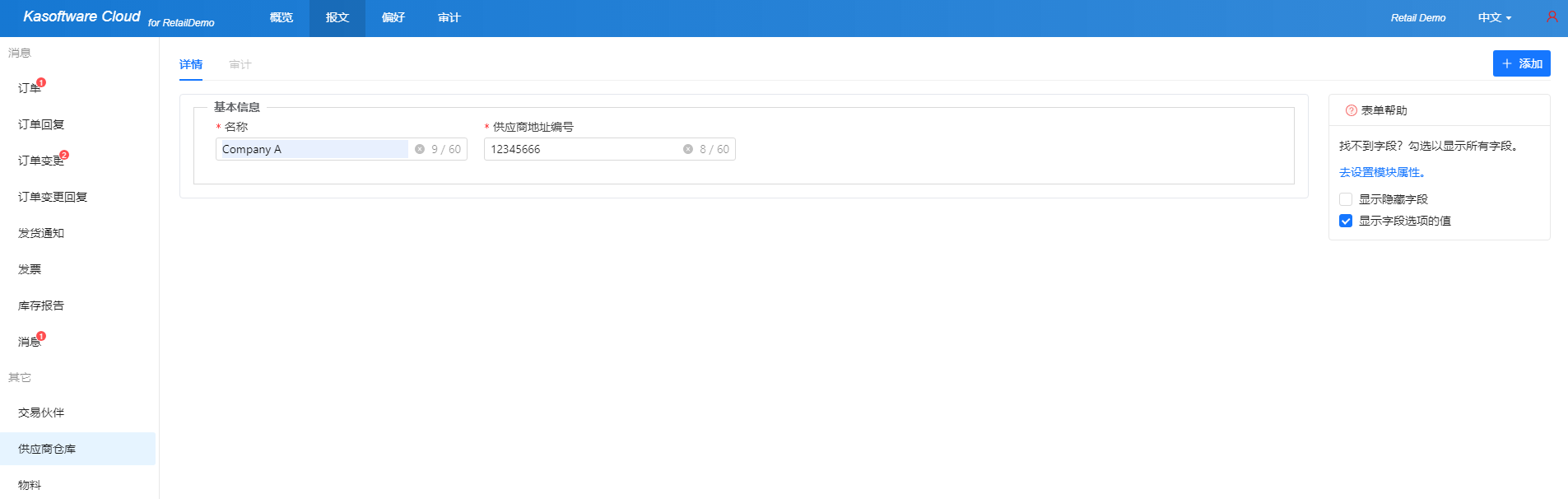Go to 订单变更 in the sidebar
This screenshot has width=1568, height=499.
point(41,161)
